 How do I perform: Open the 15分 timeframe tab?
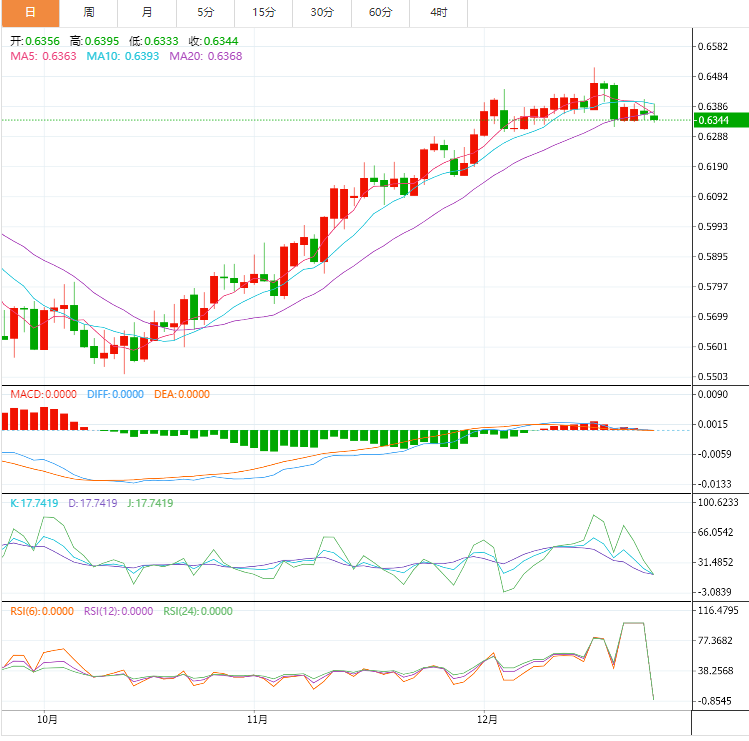(x=264, y=13)
